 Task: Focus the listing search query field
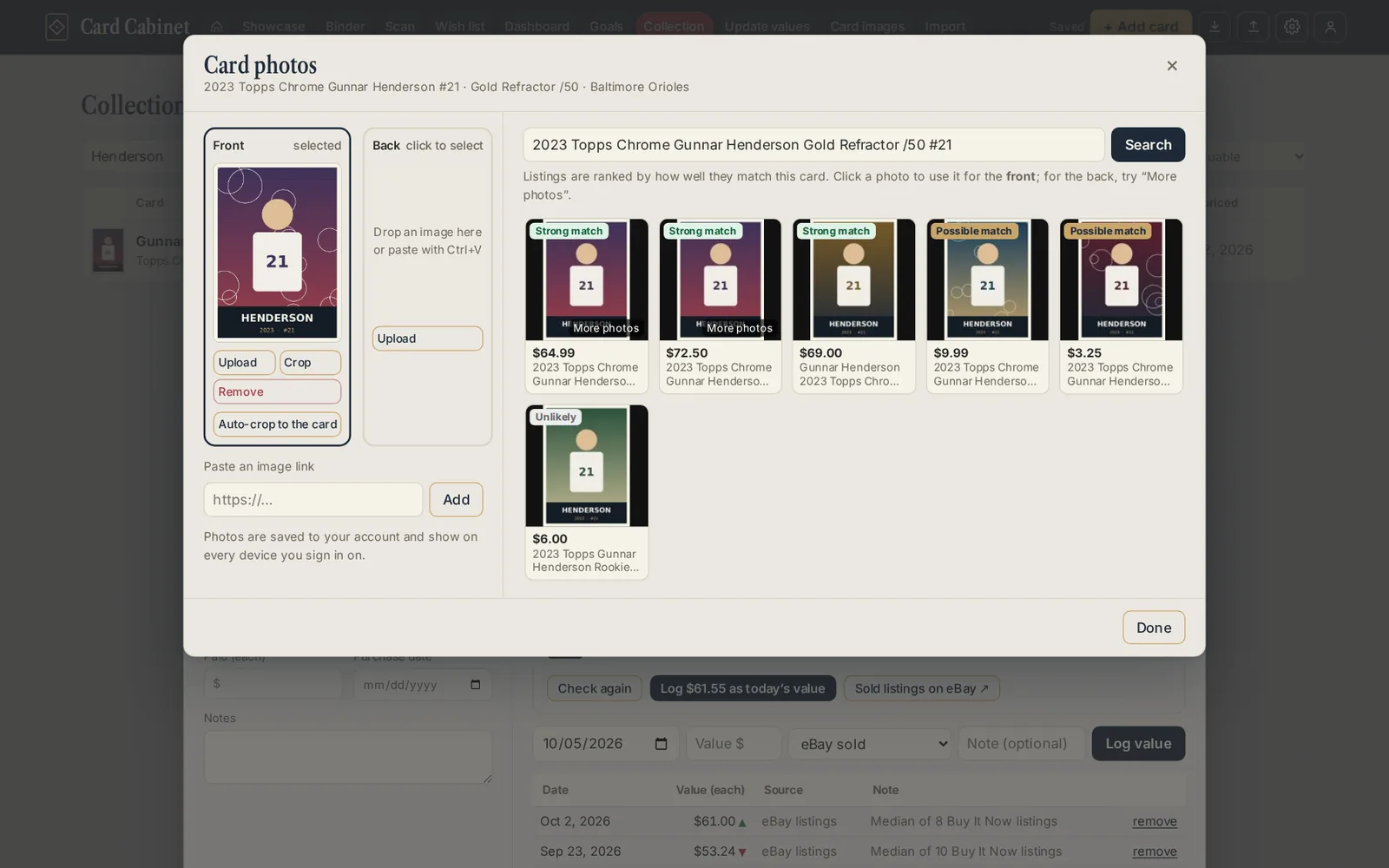[x=813, y=145]
